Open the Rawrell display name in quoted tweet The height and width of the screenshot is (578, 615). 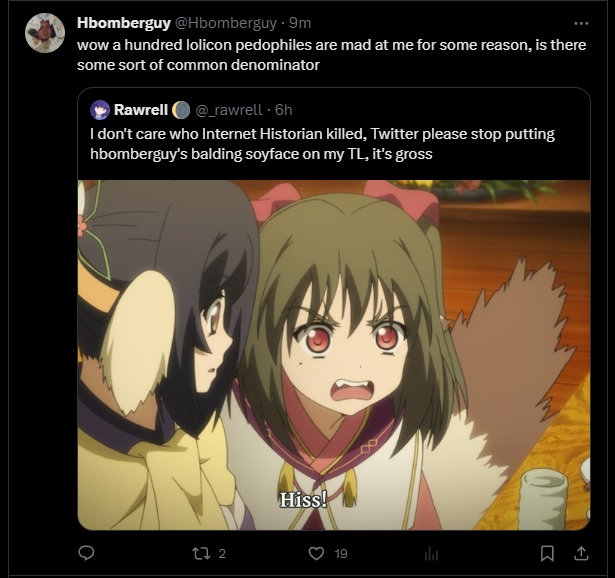141,110
